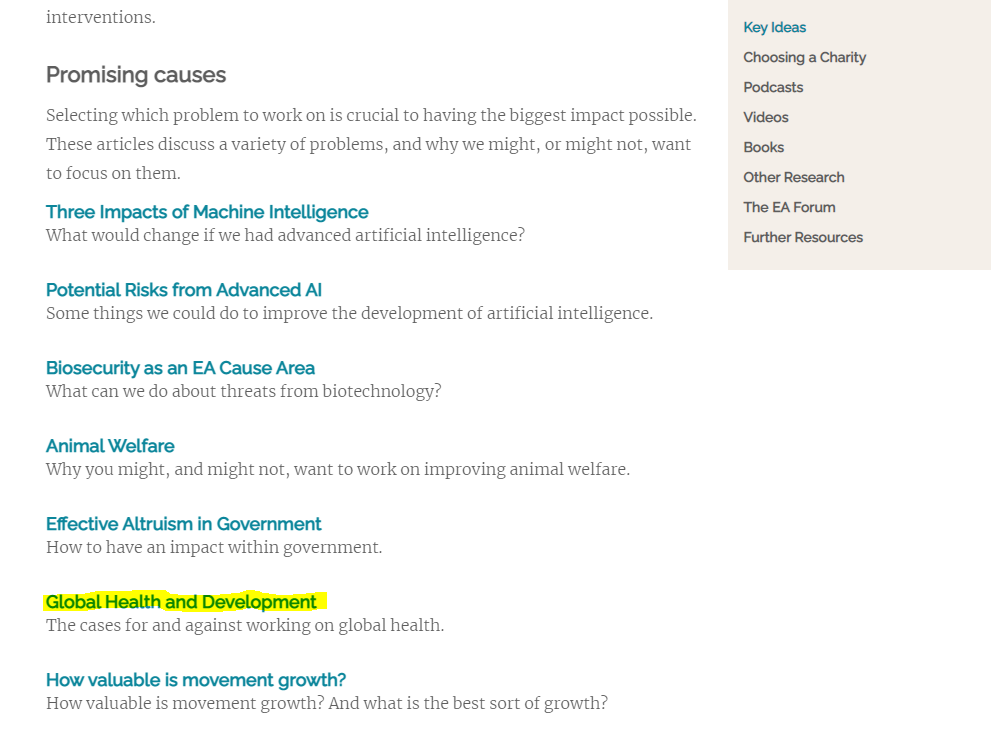This screenshot has width=1000, height=736.
Task: Click the description about improving AI development
Action: tap(349, 313)
